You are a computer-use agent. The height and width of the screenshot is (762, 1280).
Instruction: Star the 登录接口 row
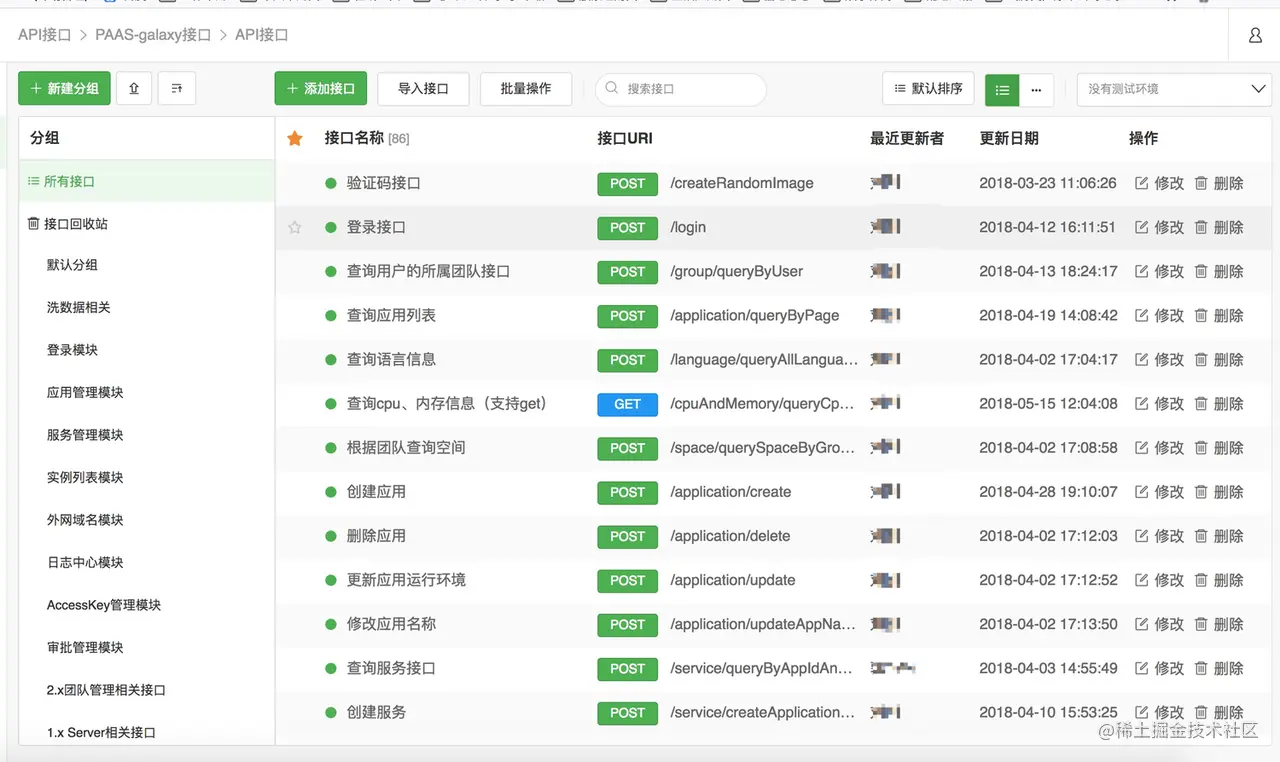(295, 227)
